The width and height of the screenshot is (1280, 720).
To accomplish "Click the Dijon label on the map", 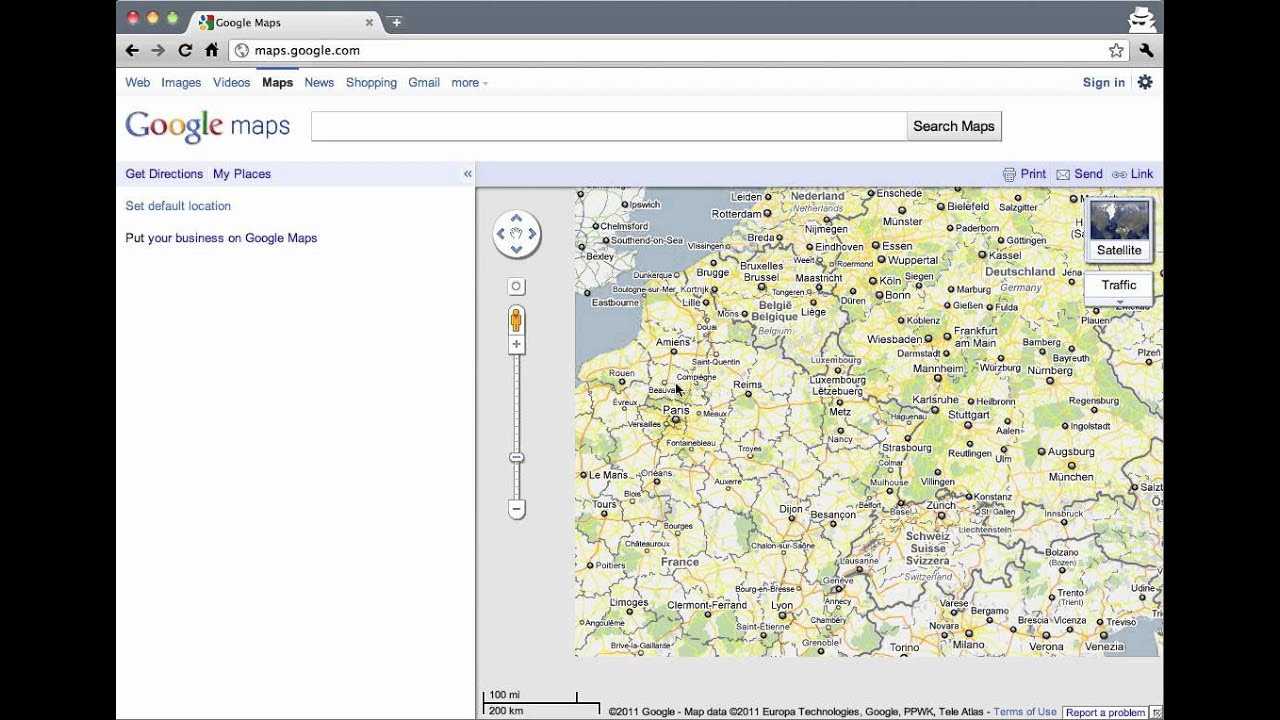I will point(791,509).
